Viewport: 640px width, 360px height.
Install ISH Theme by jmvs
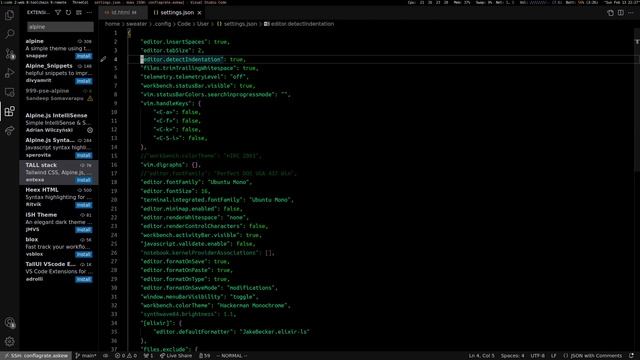coord(83,230)
